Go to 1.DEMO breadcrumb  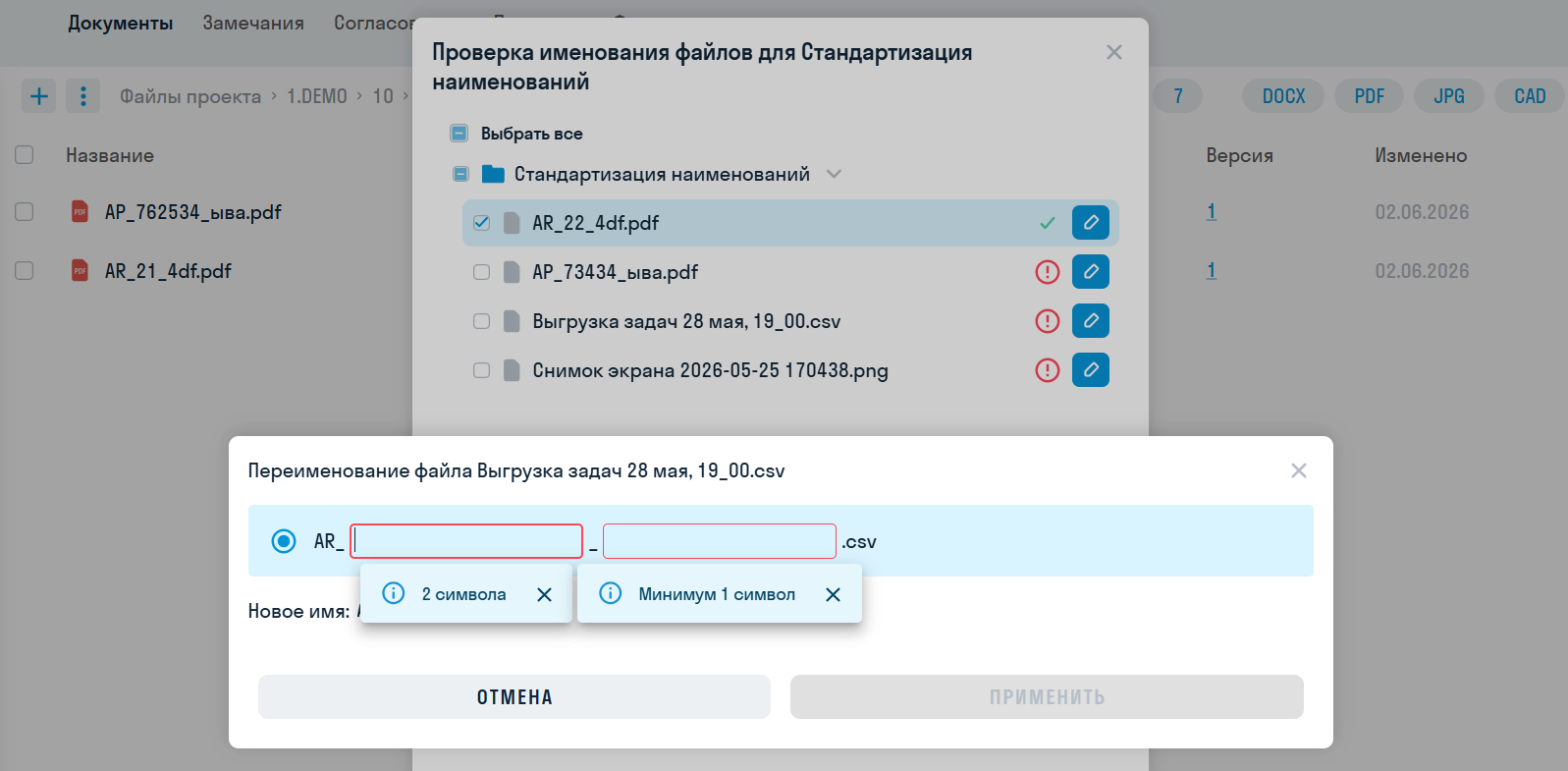317,96
